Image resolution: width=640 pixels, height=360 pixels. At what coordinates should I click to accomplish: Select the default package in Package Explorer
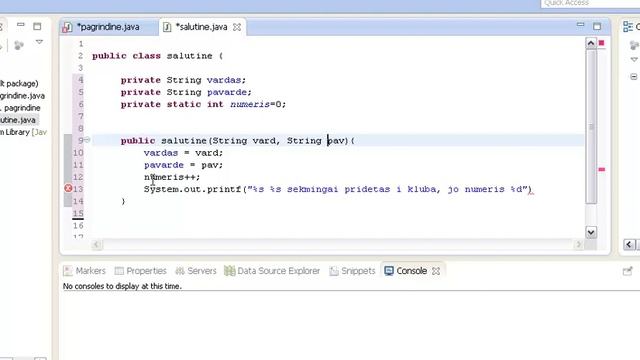[x=19, y=84]
